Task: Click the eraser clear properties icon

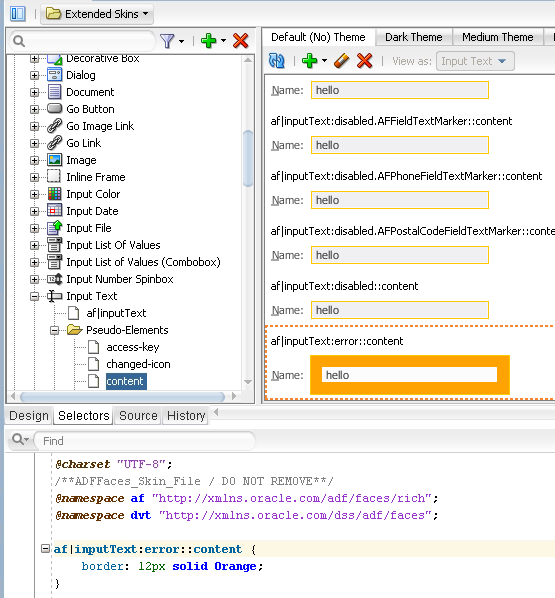Action: [341, 61]
